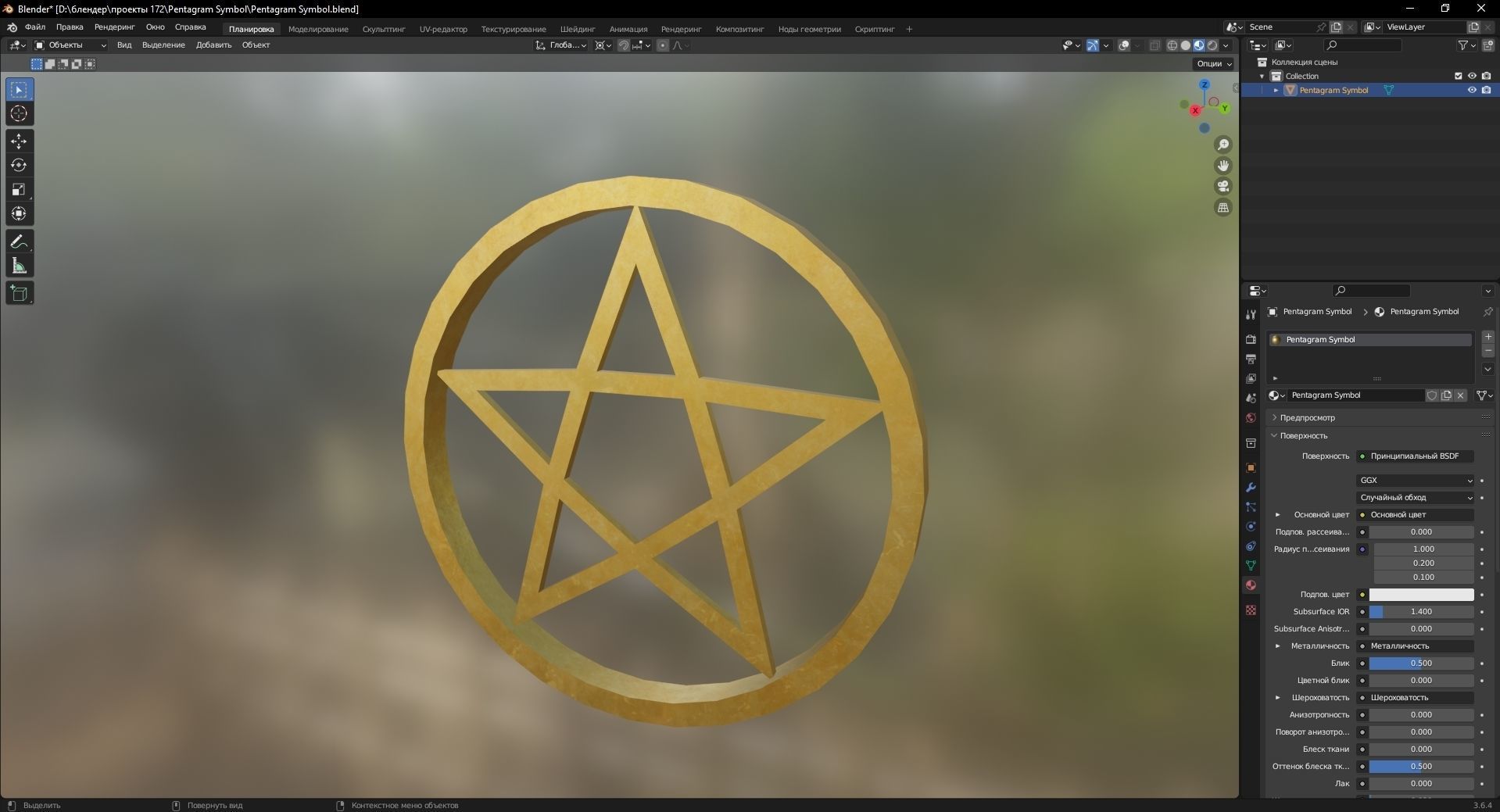Open the 'Опции' dropdown
The image size is (1500, 812).
[1213, 64]
